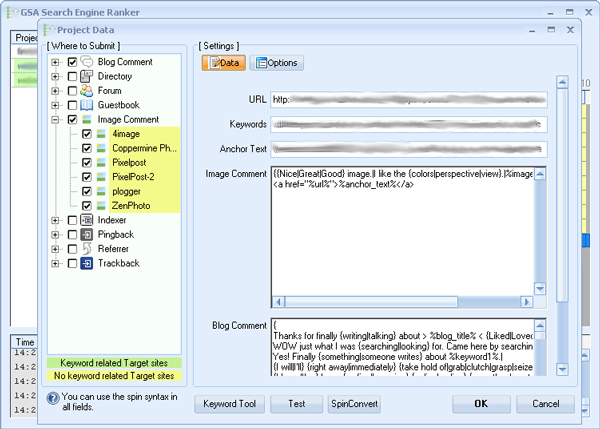Viewport: 600px width, 429px height.
Task: Click the Coppermine Ph... engine icon
Action: tap(101, 148)
